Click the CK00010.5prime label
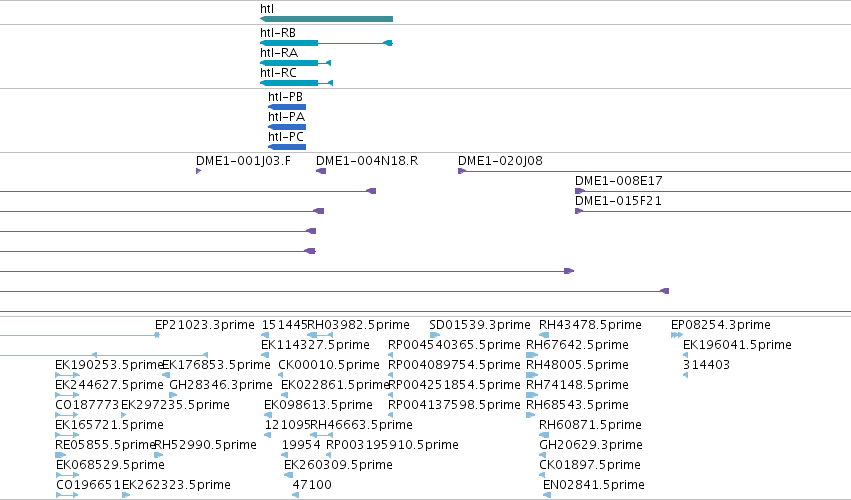This screenshot has height=500, width=851. [329, 365]
